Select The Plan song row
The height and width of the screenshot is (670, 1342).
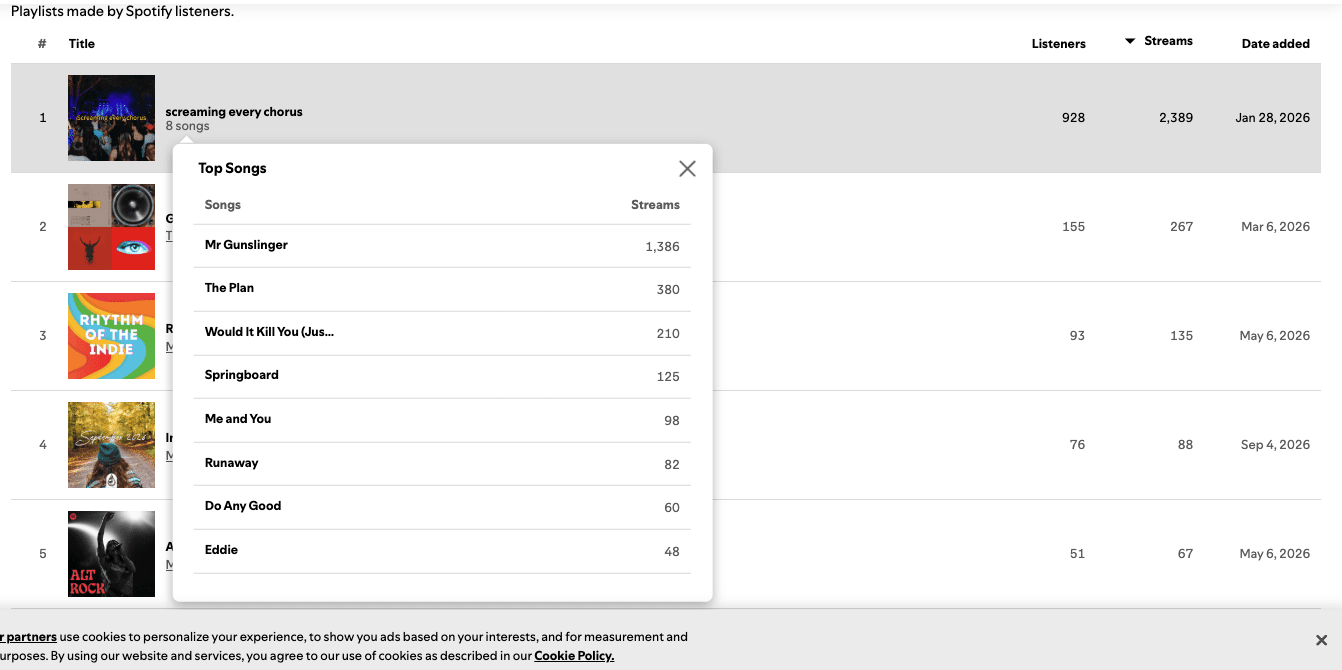pos(442,289)
